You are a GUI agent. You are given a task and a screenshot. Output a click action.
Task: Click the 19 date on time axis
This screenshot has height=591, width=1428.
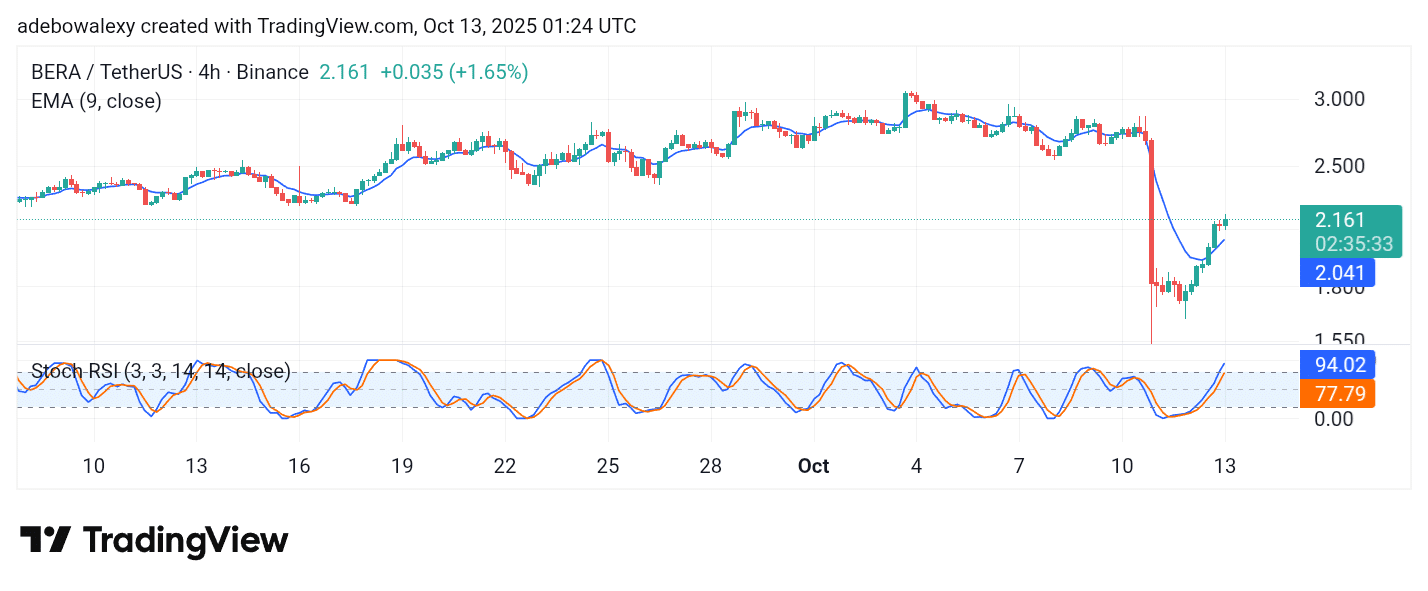click(402, 466)
